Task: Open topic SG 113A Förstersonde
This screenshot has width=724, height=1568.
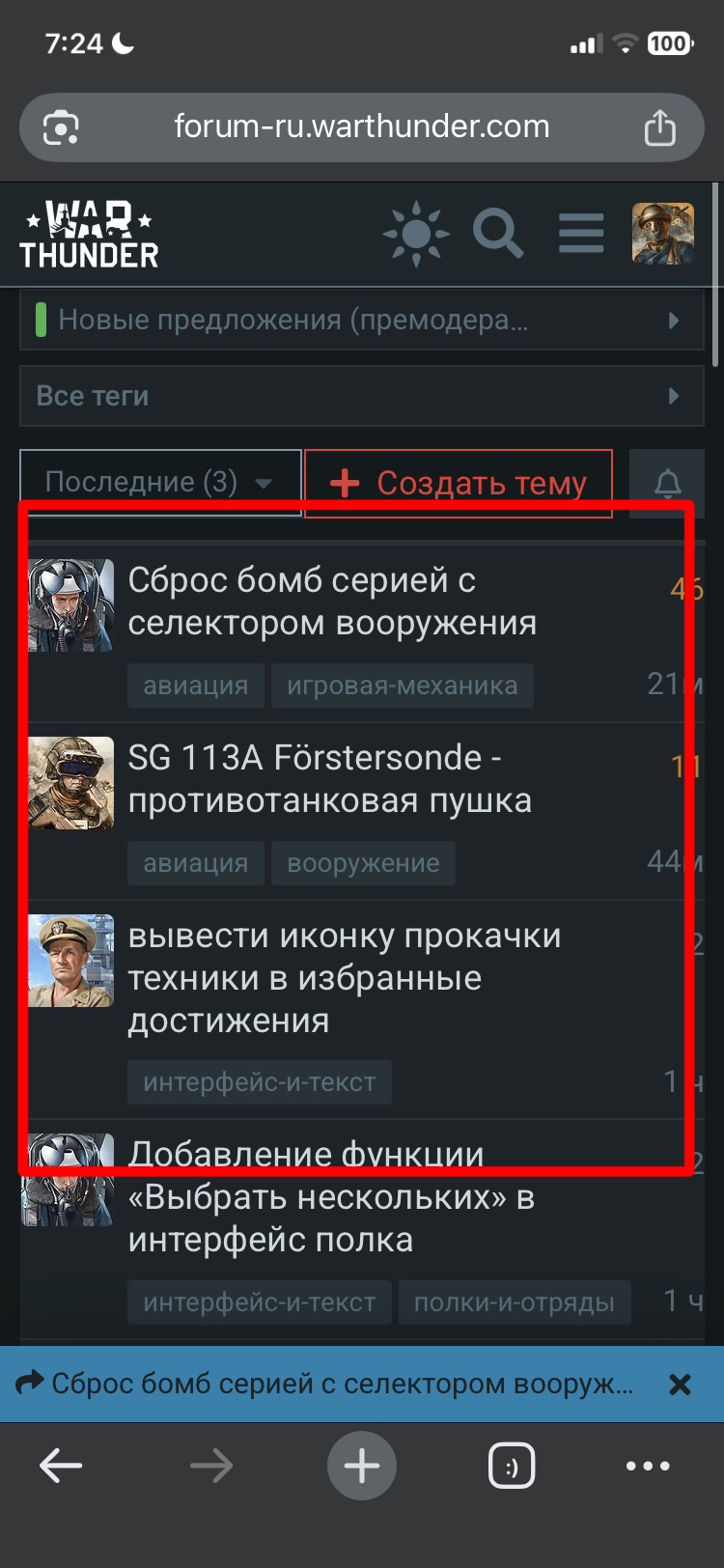Action: [330, 779]
